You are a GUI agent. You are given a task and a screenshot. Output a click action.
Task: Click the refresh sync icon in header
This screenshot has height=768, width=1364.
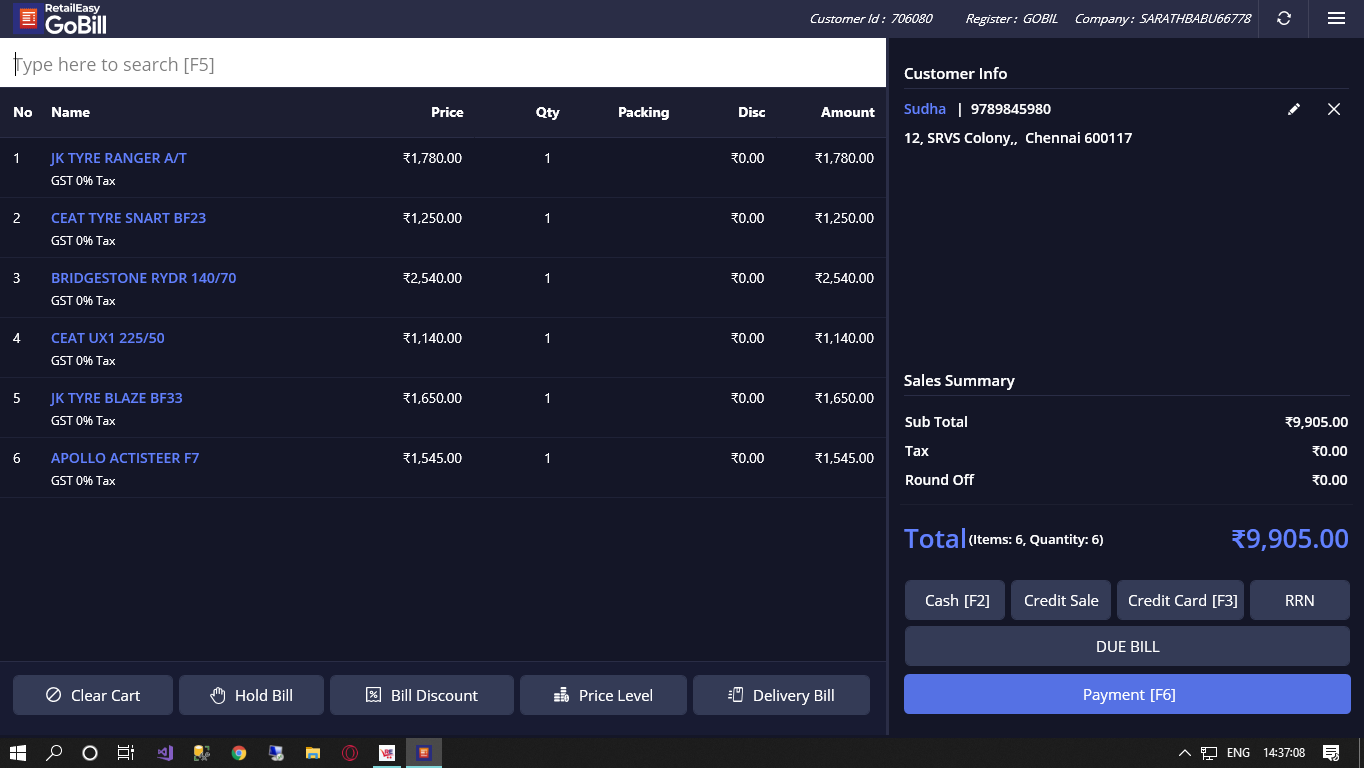1284,18
